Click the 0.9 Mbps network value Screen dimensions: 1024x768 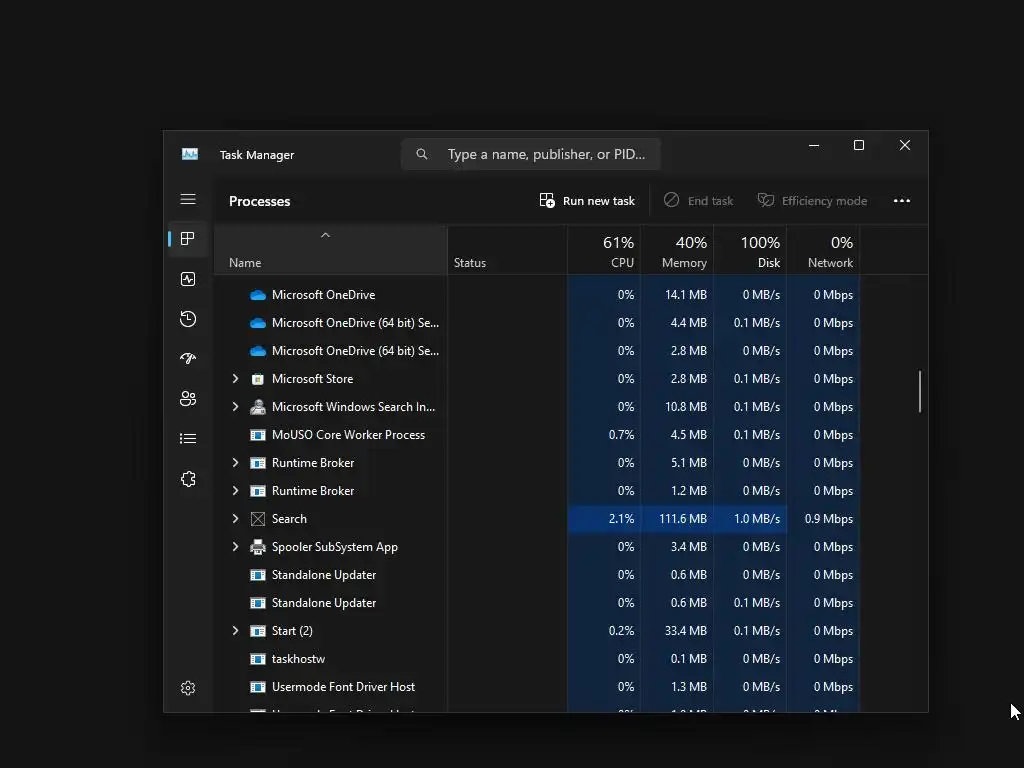829,519
